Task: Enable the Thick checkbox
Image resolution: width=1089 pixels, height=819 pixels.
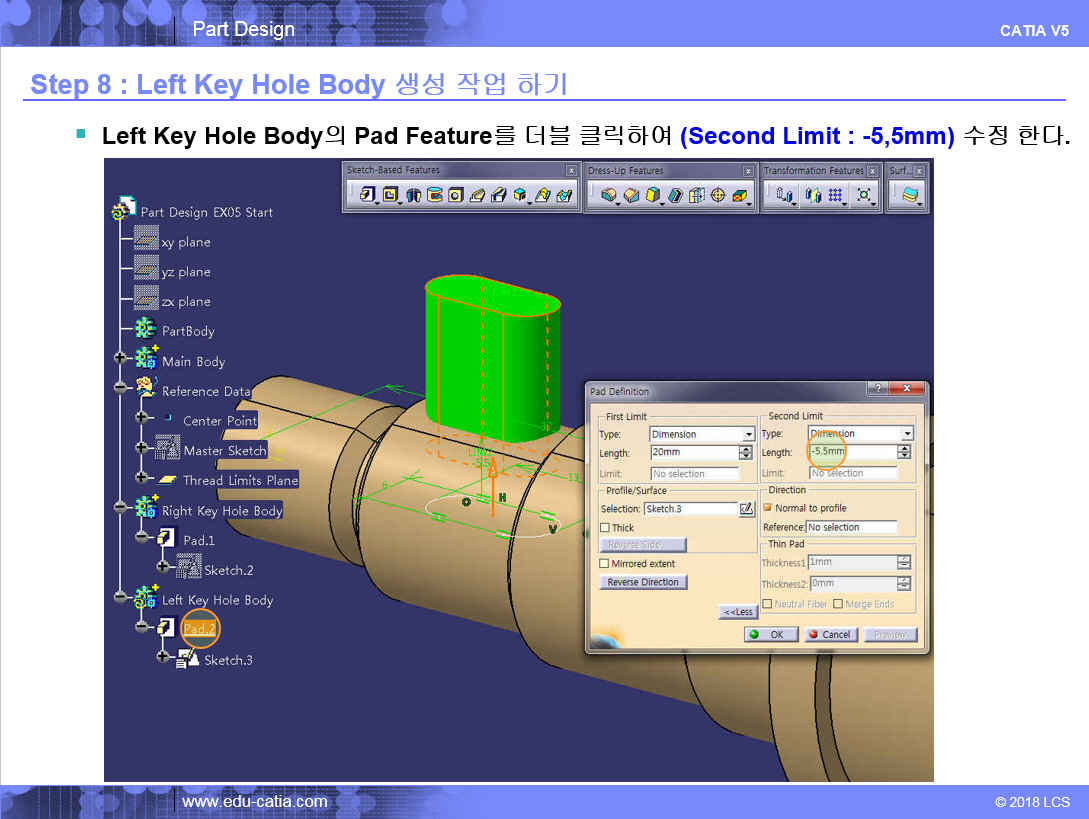Action: (605, 528)
